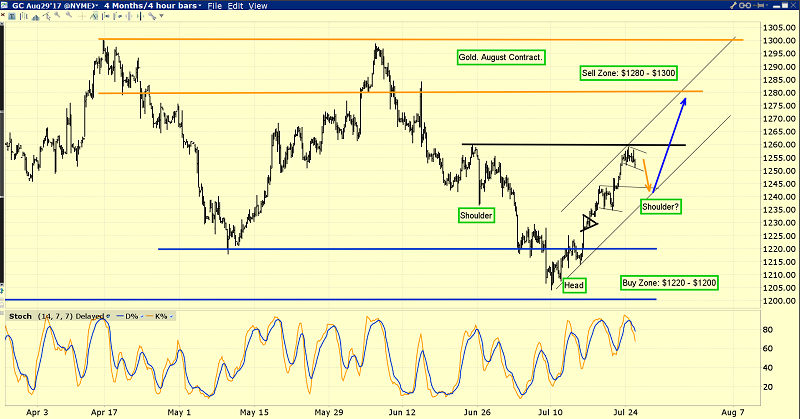Click the 'Head' annotation box

[573, 285]
